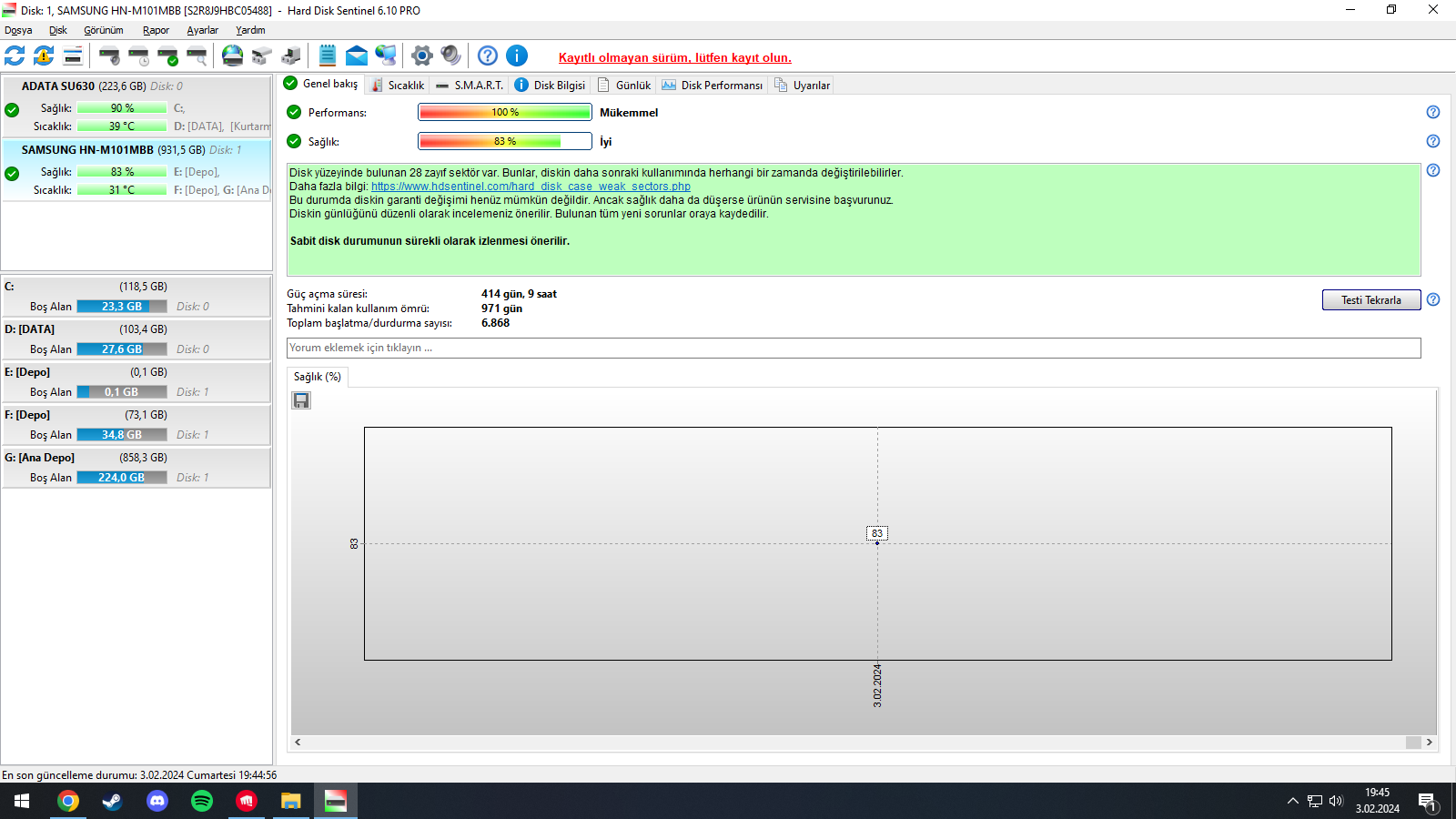Click the Performans 100 % bar
1456x819 pixels.
click(505, 112)
